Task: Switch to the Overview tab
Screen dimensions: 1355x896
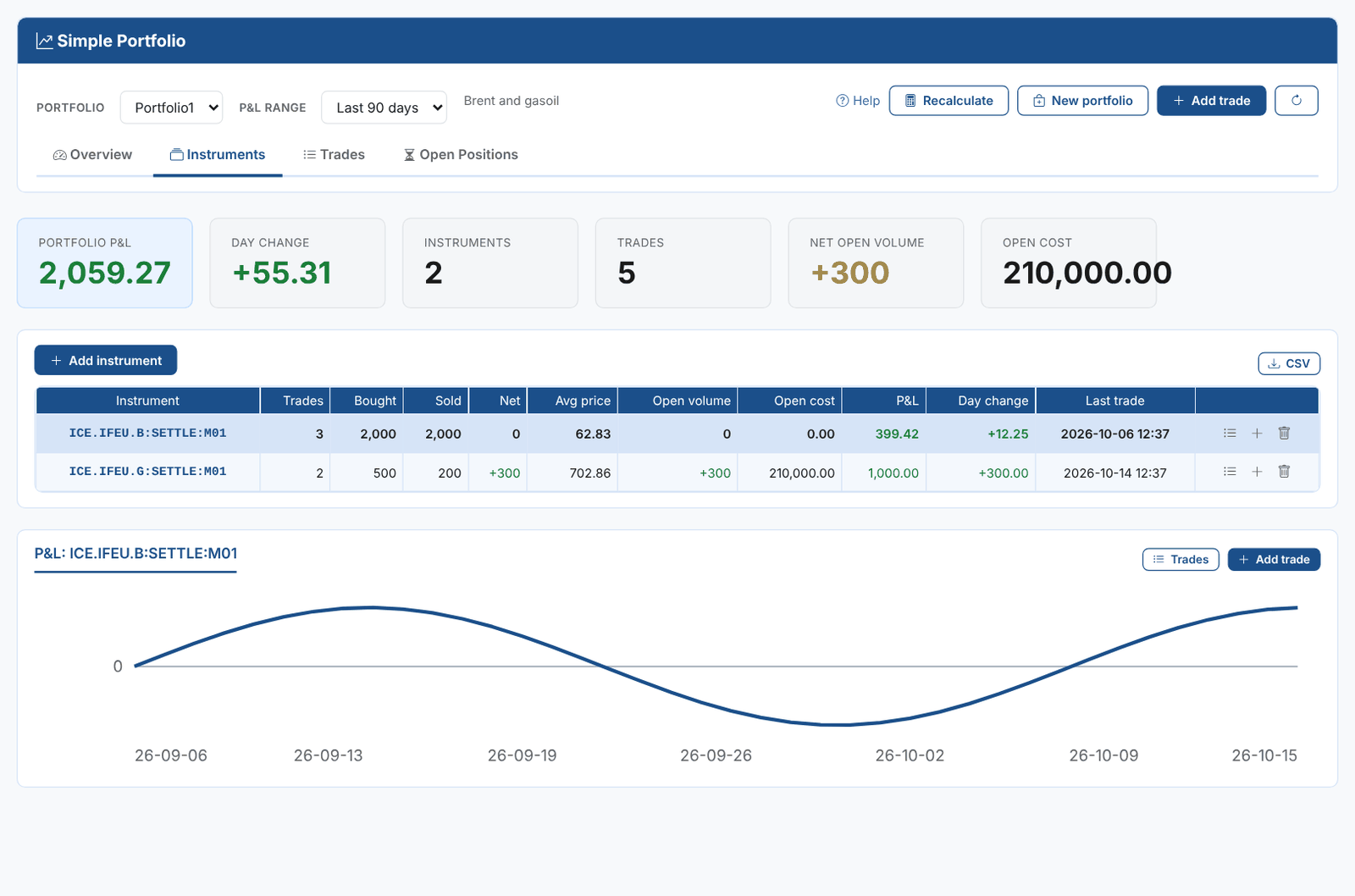Action: coord(92,154)
